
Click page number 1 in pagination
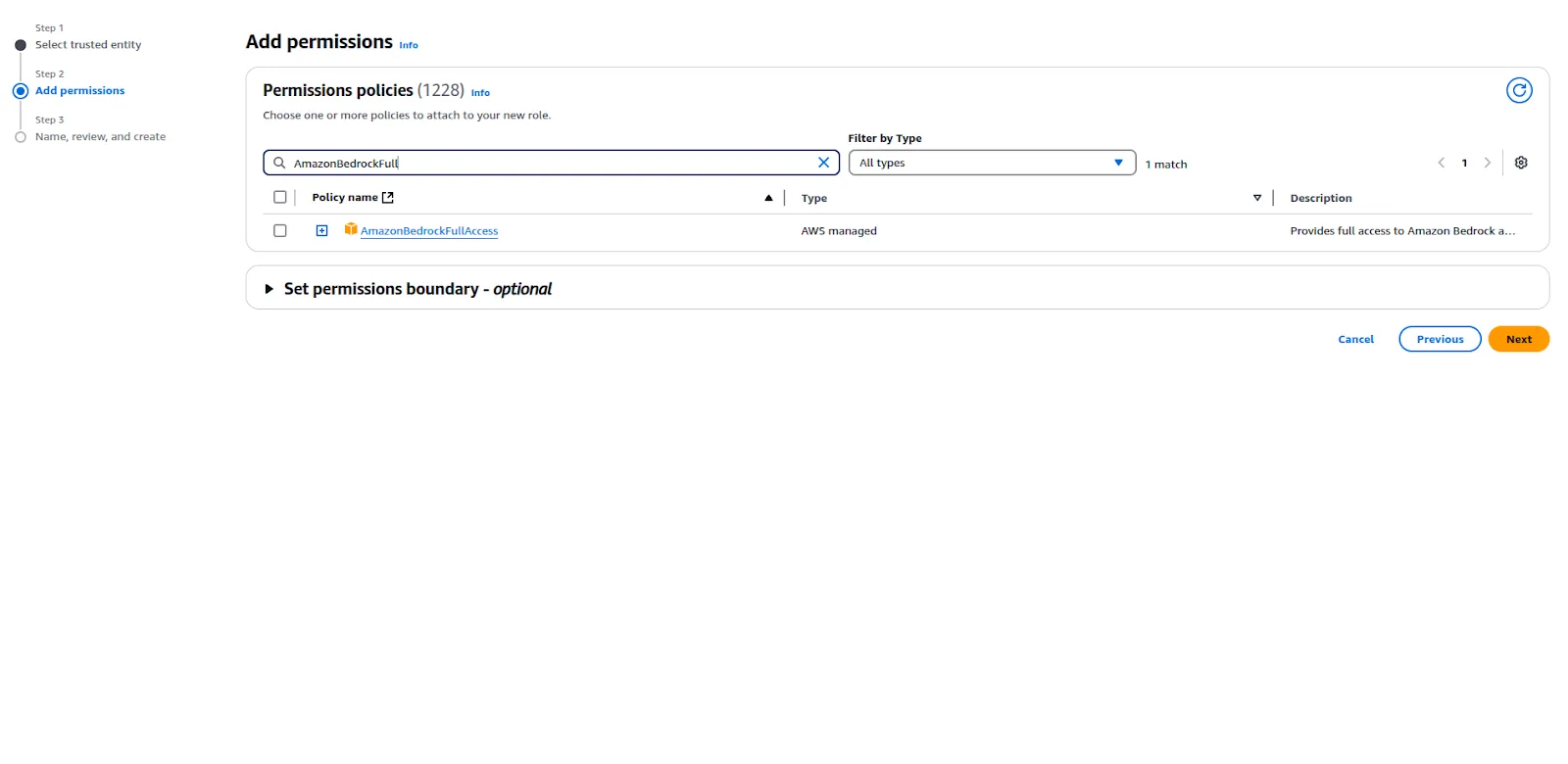1464,164
